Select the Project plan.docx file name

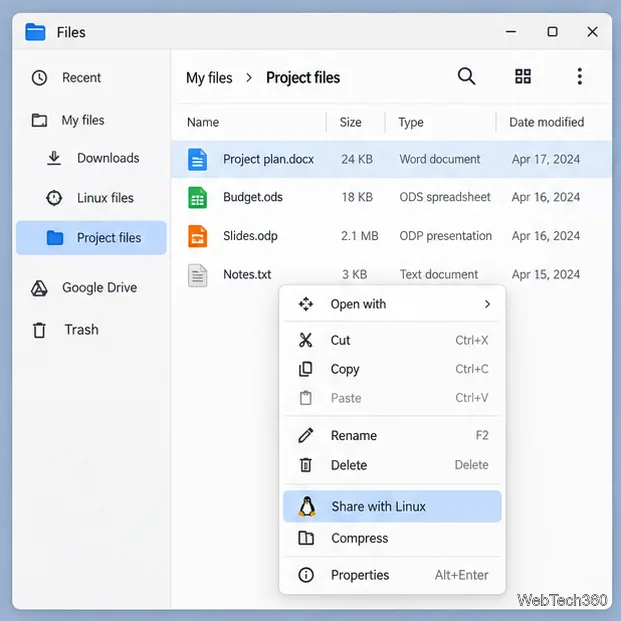[269, 159]
